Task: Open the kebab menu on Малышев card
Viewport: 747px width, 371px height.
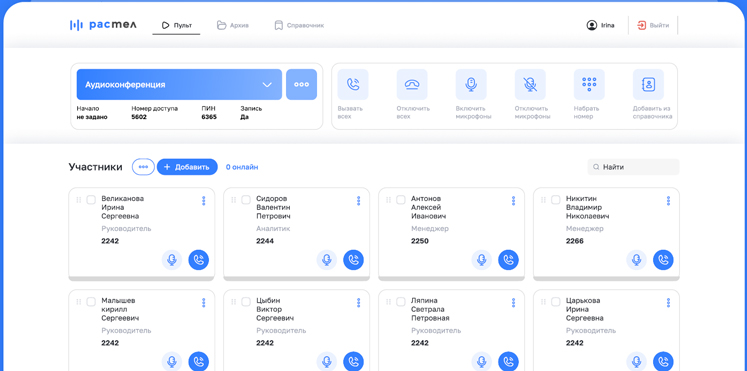Action: point(203,303)
